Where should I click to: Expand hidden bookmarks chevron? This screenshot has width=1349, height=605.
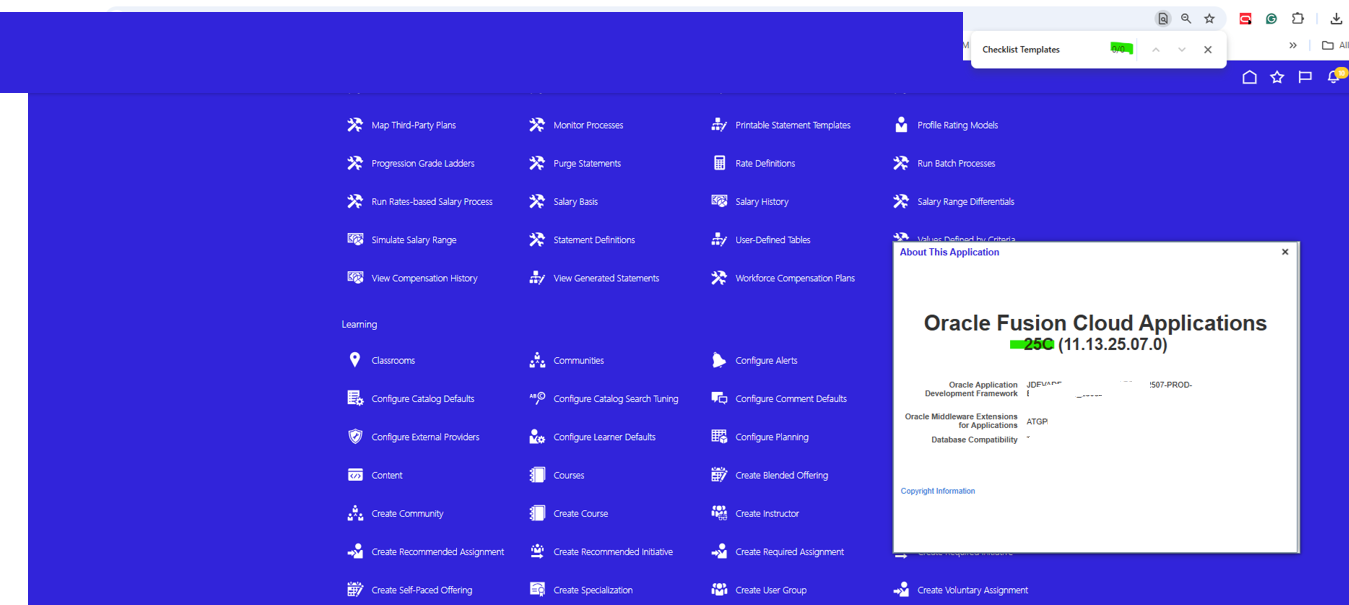coord(1293,45)
